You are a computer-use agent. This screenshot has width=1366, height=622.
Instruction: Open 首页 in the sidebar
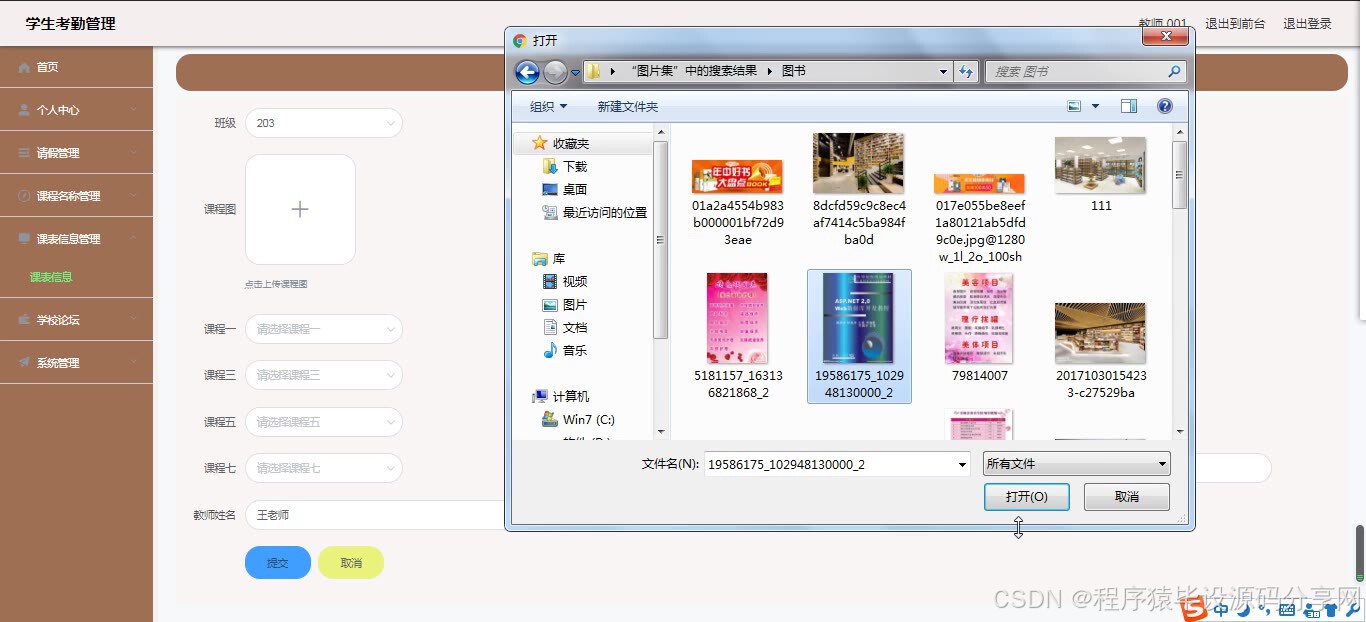(x=76, y=67)
